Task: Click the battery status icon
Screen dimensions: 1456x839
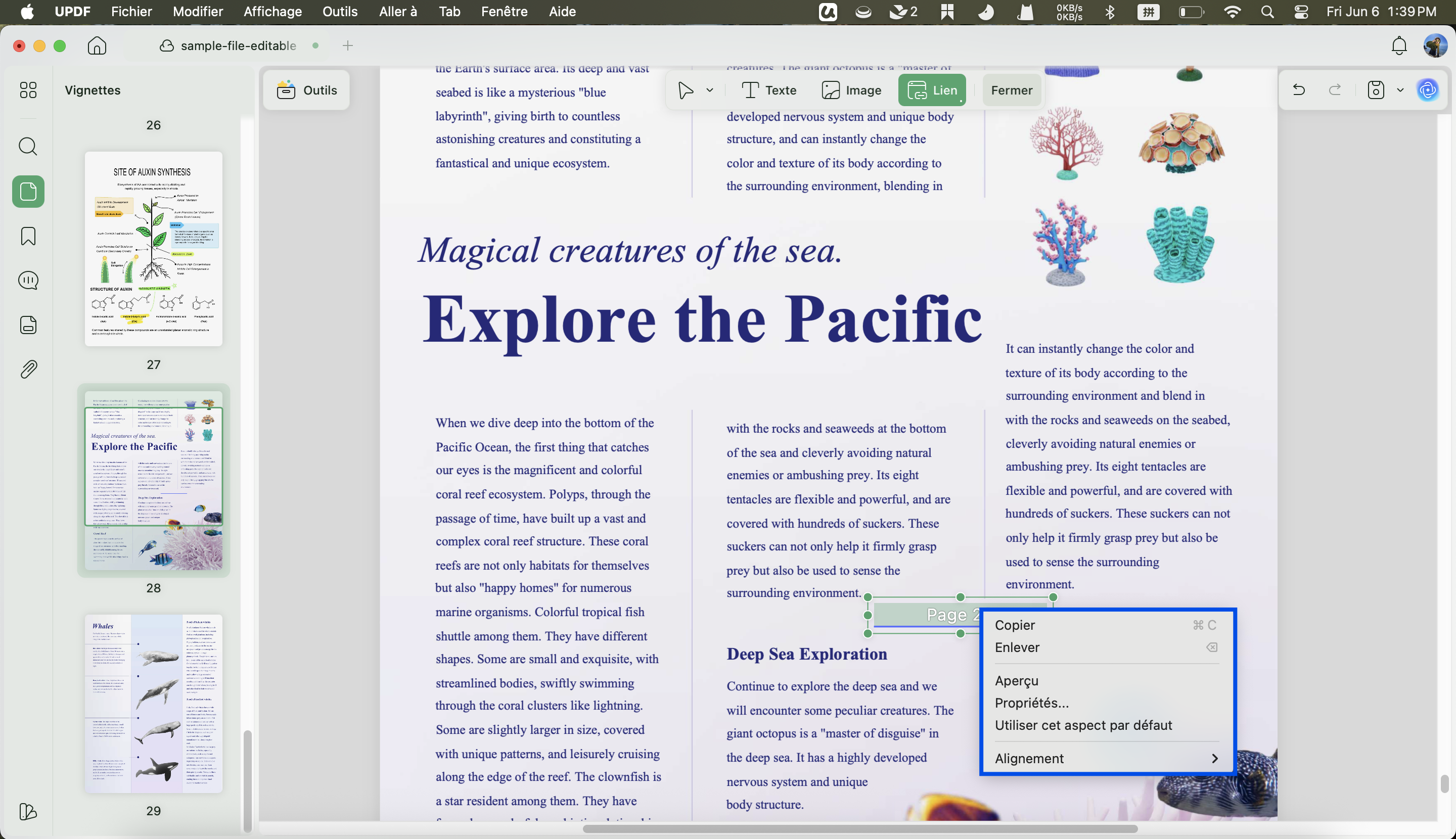Action: click(1192, 12)
